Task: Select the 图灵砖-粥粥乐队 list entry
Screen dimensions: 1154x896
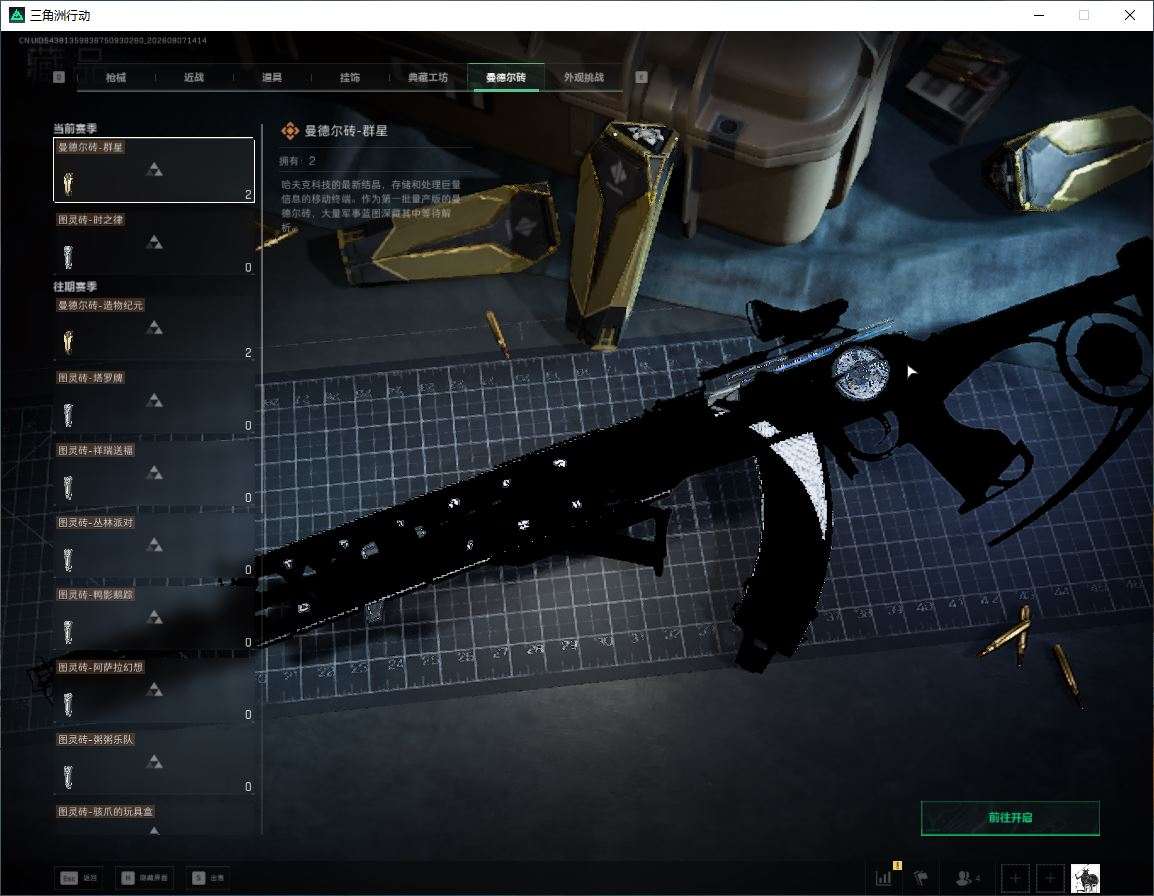Action: (154, 762)
